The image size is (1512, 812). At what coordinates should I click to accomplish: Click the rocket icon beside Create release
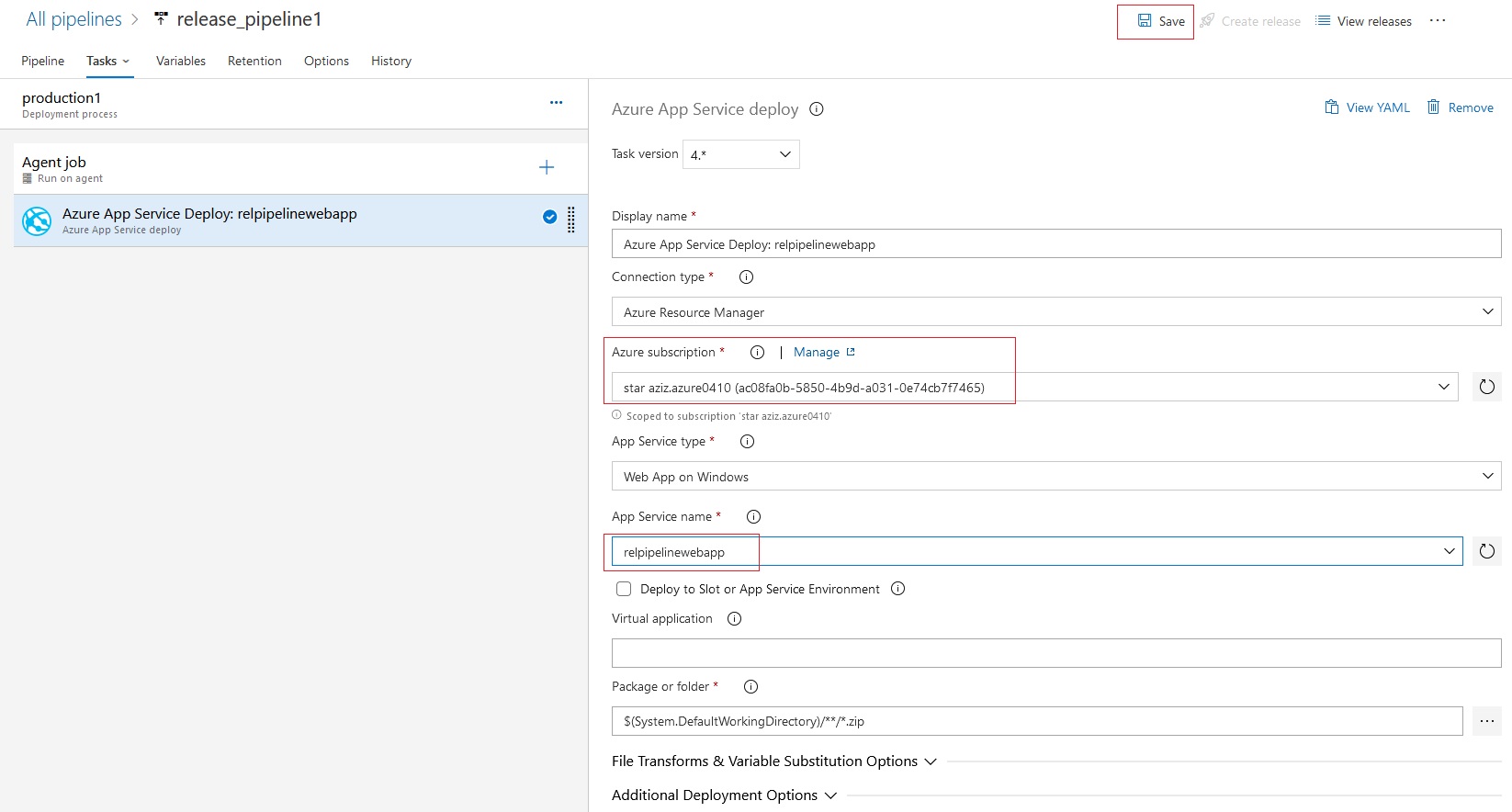coord(1207,20)
